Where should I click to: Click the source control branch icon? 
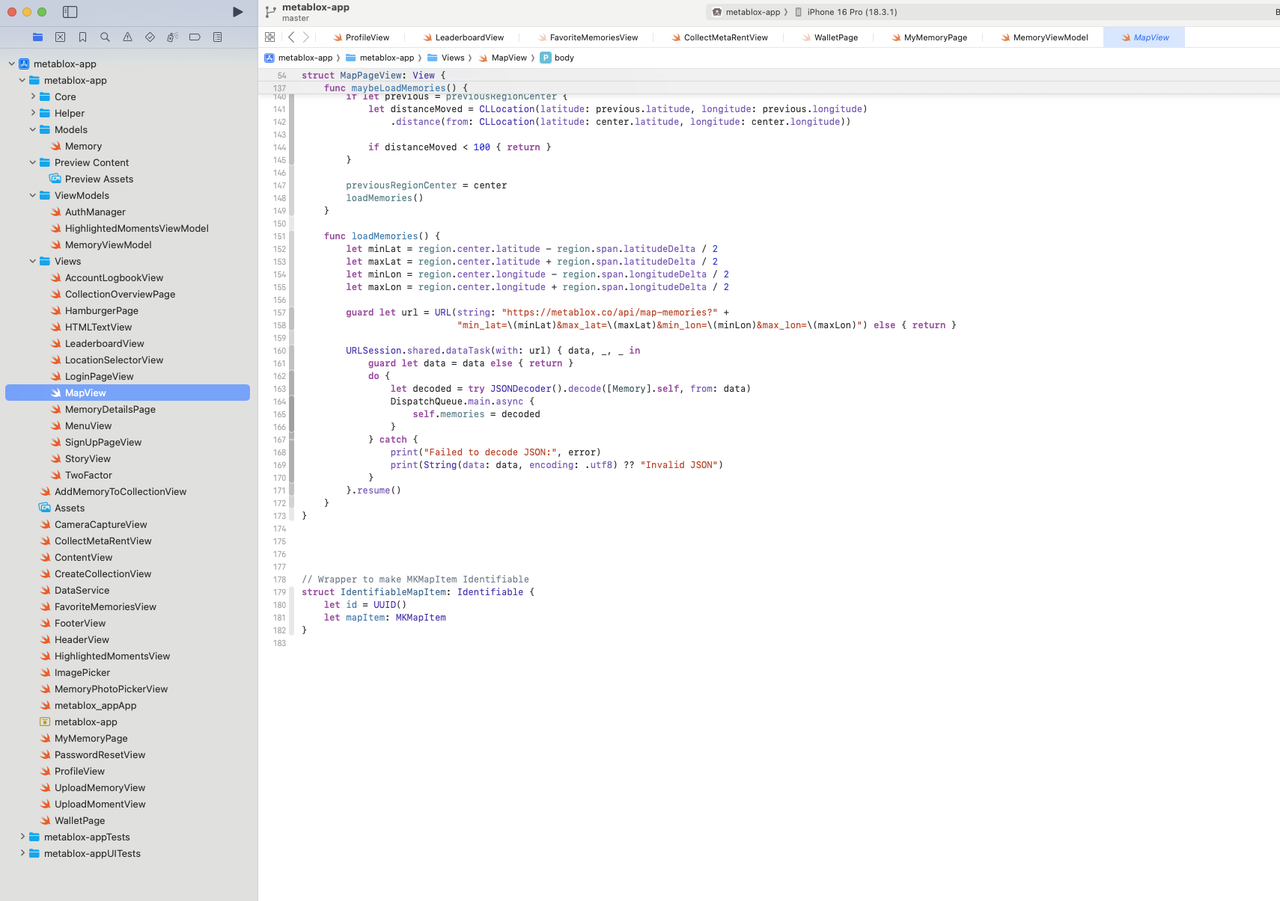point(271,12)
